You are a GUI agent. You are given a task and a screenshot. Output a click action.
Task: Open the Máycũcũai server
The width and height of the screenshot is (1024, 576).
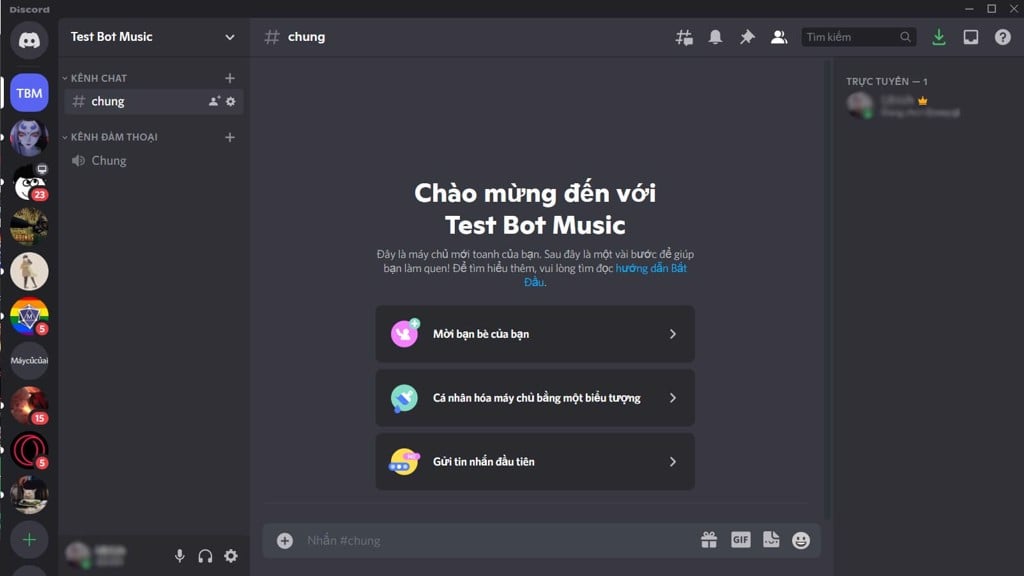(x=29, y=360)
